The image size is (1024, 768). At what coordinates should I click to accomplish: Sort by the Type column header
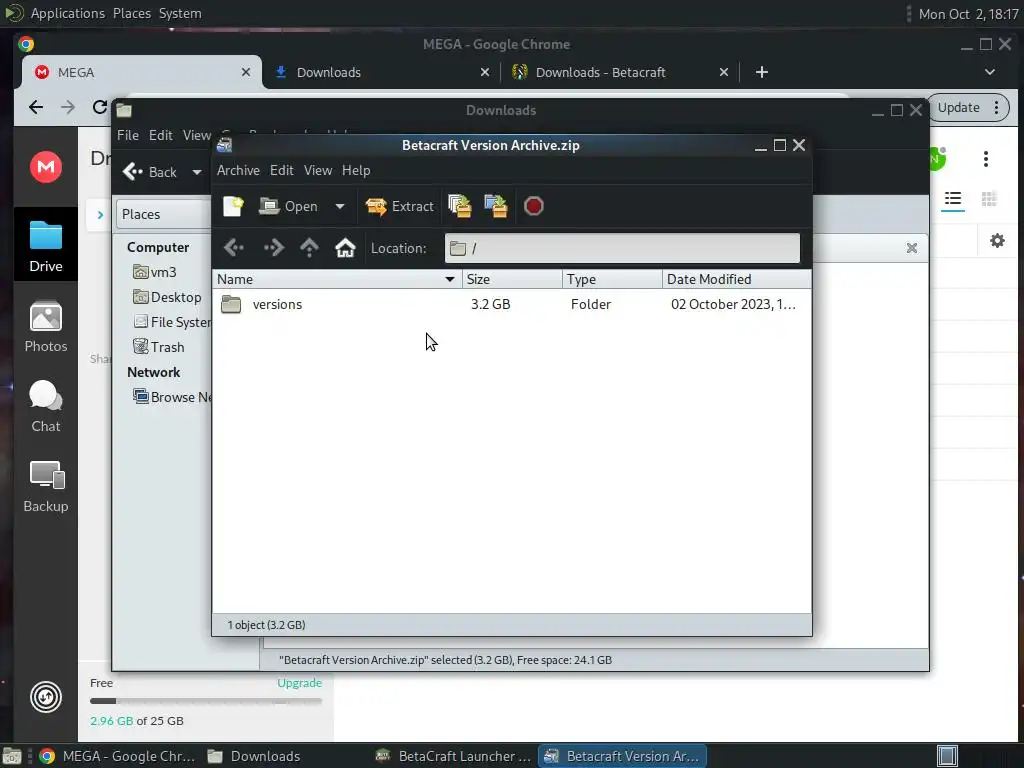tap(612, 280)
